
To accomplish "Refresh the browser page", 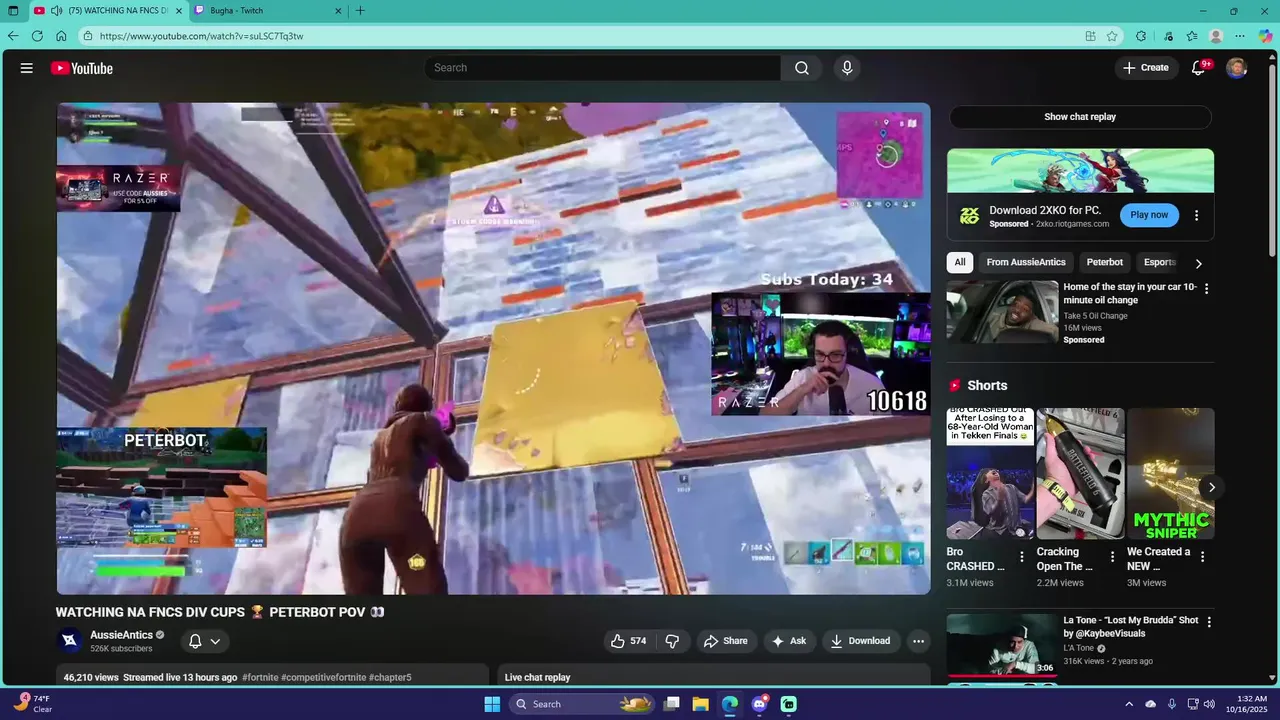I will coord(37,36).
